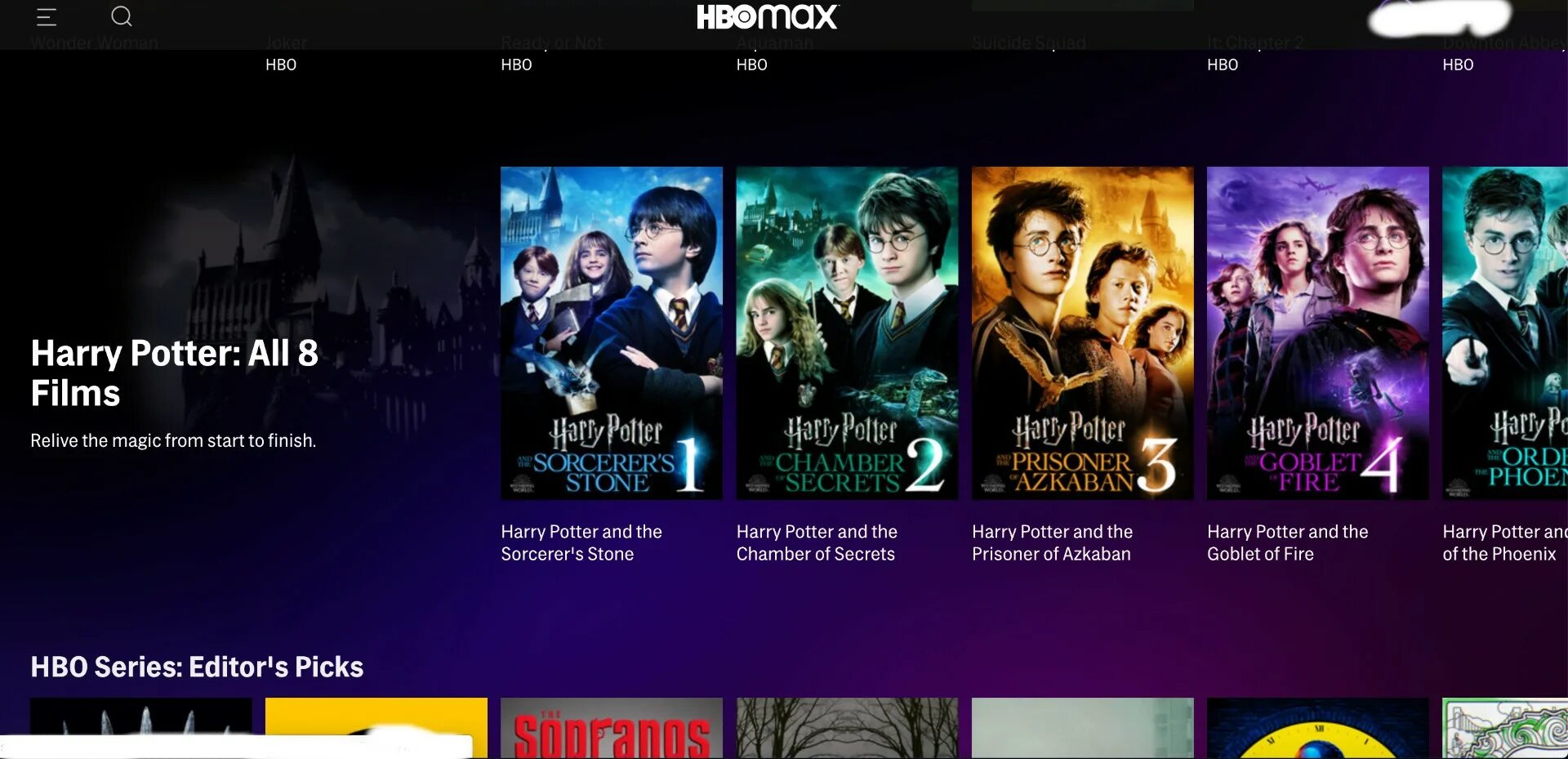Image resolution: width=1568 pixels, height=759 pixels.
Task: Open the pale grey series thumbnail
Action: 1083,728
